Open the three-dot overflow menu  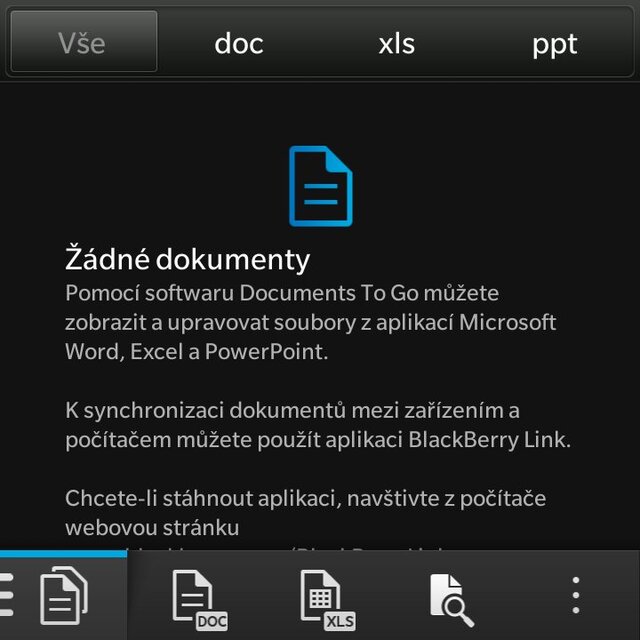(576, 595)
